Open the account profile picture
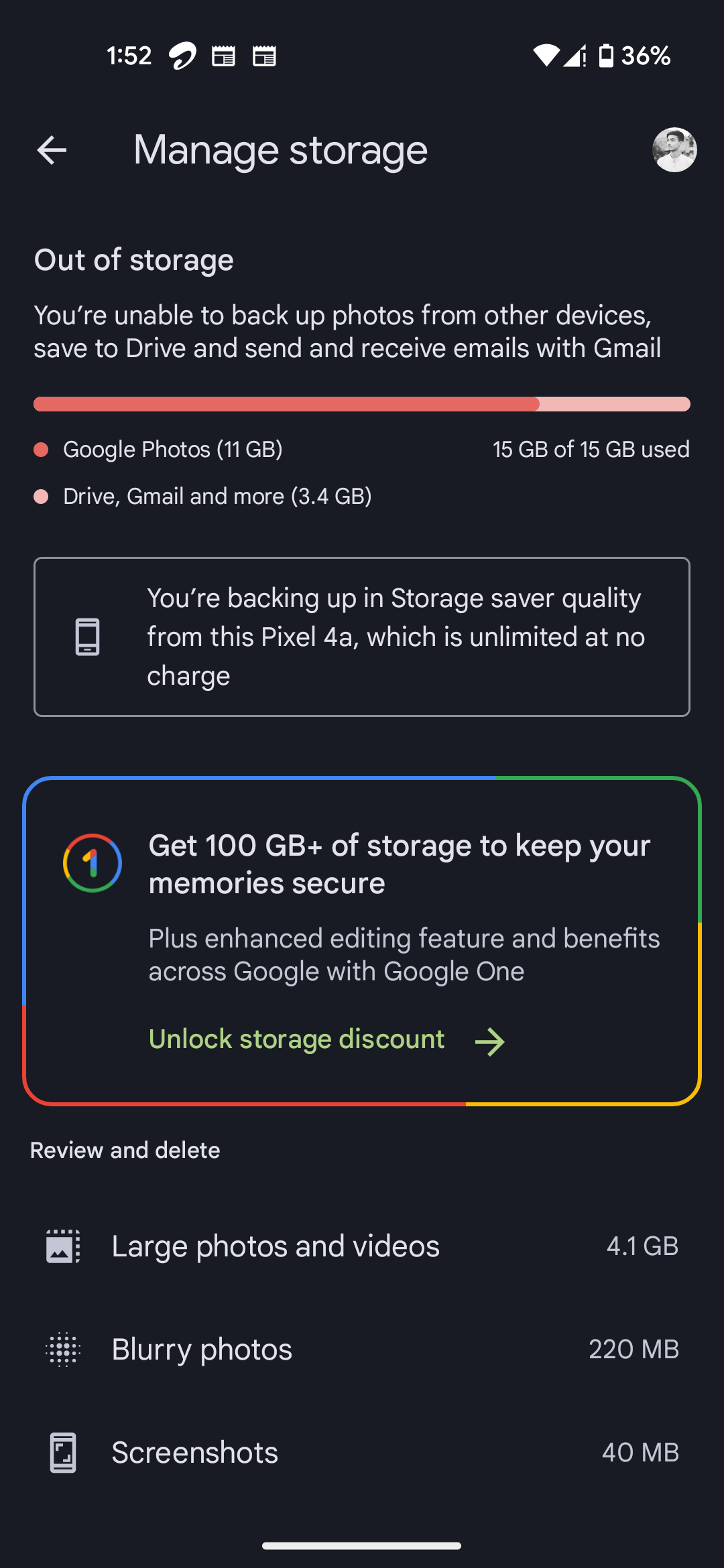724x1568 pixels. [x=674, y=149]
